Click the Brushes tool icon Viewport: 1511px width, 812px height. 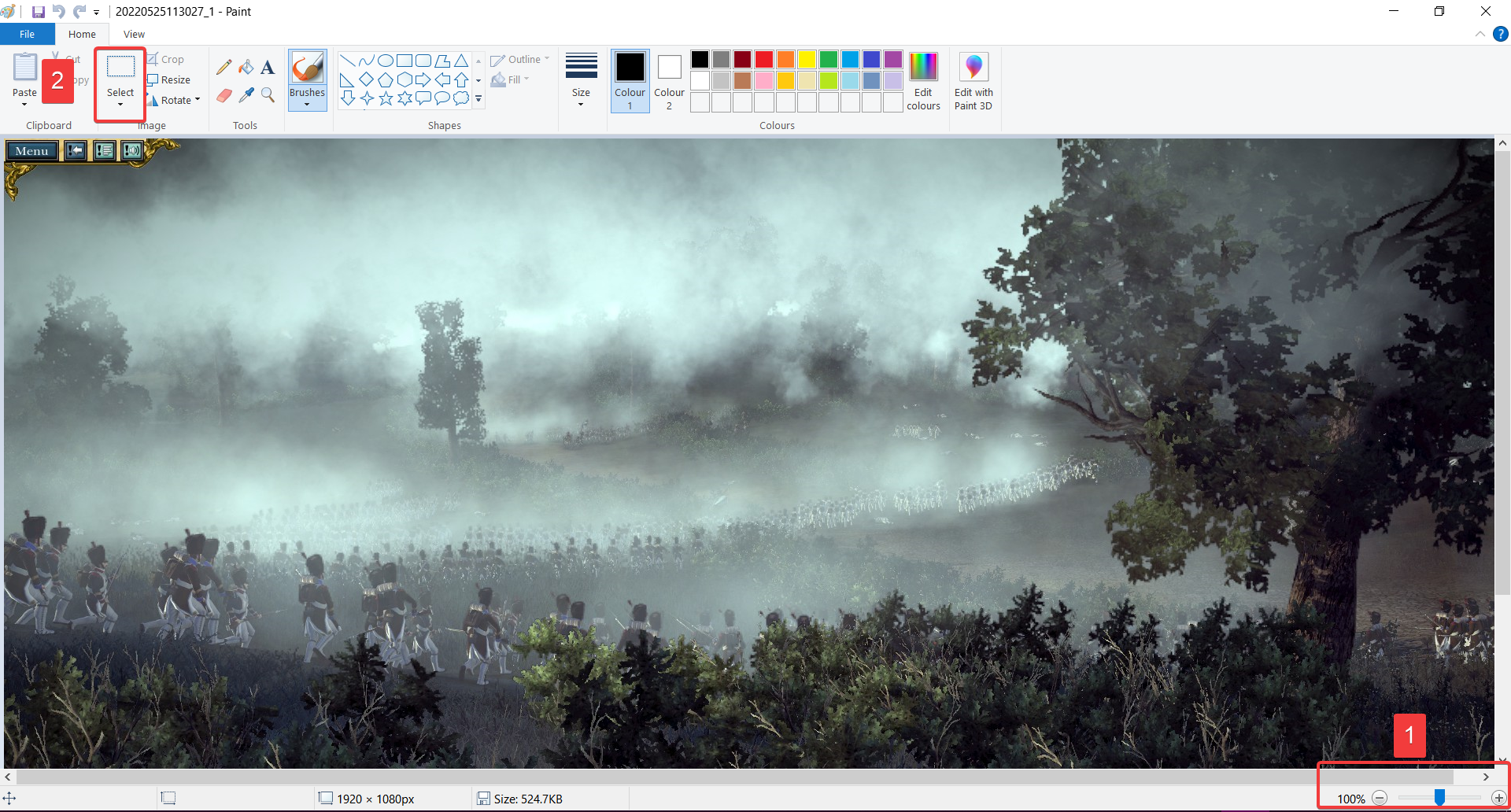(307, 68)
